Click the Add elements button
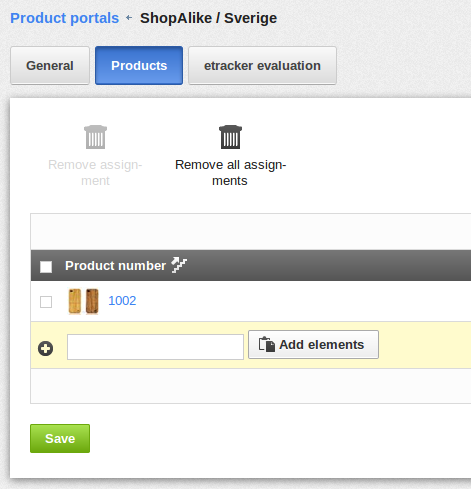The image size is (471, 489). pos(313,344)
